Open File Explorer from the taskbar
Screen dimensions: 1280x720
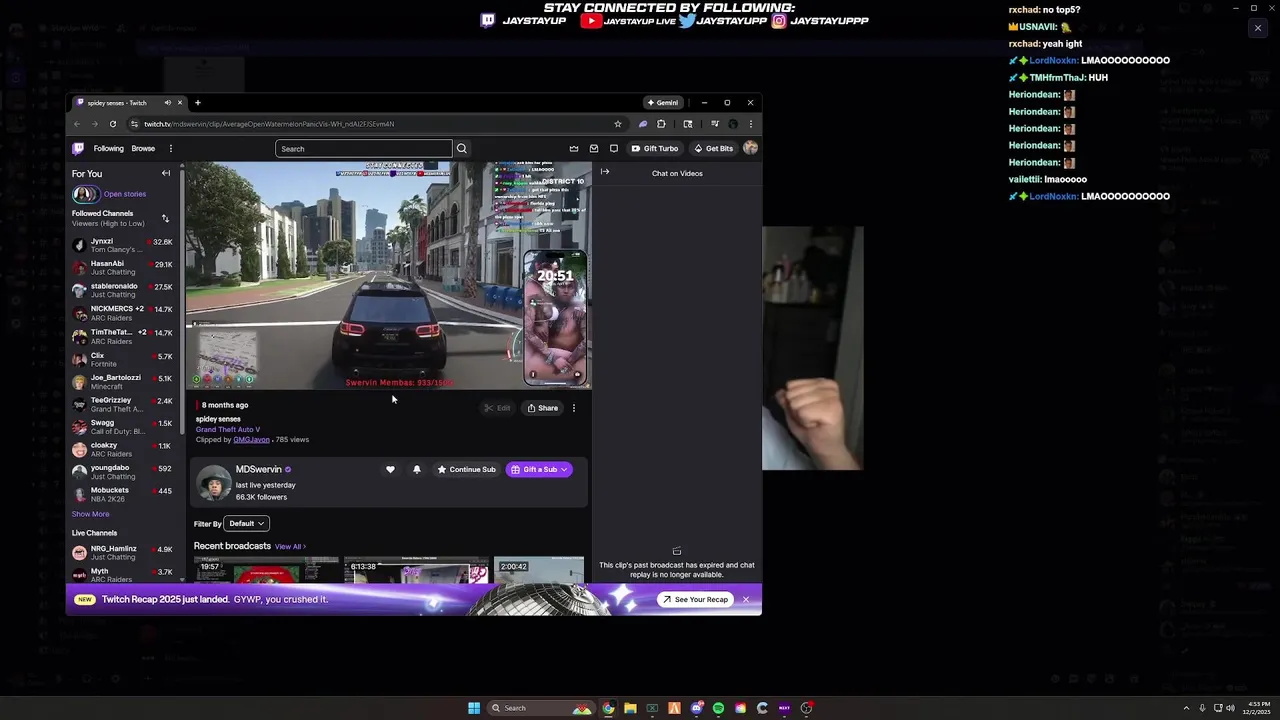click(630, 708)
